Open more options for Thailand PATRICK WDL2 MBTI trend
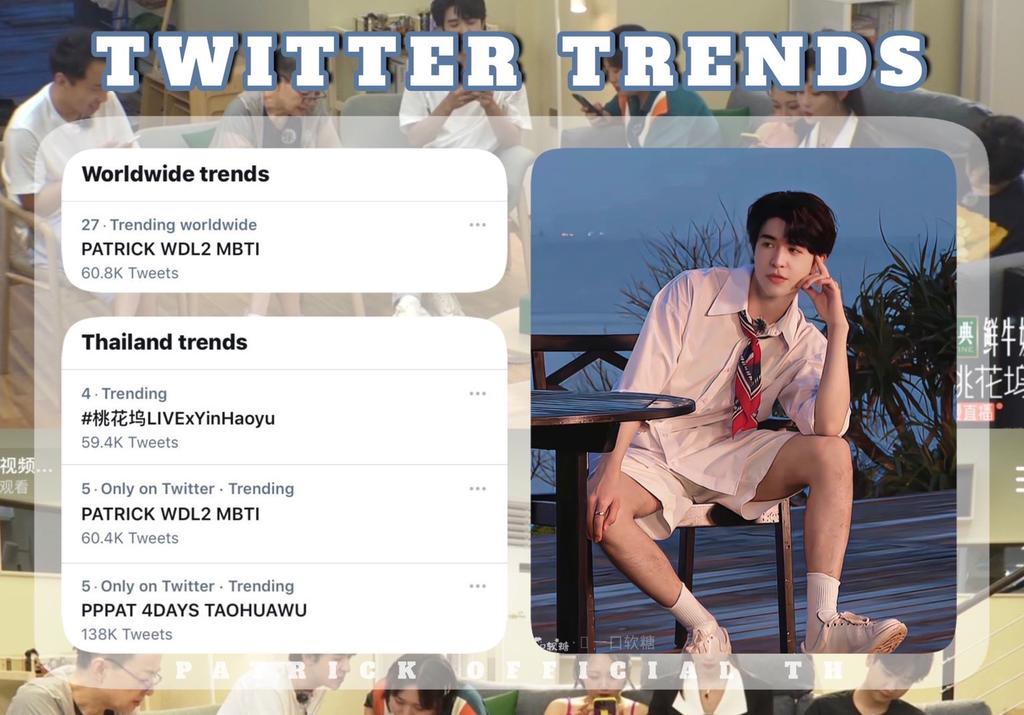This screenshot has height=715, width=1024. point(477,488)
